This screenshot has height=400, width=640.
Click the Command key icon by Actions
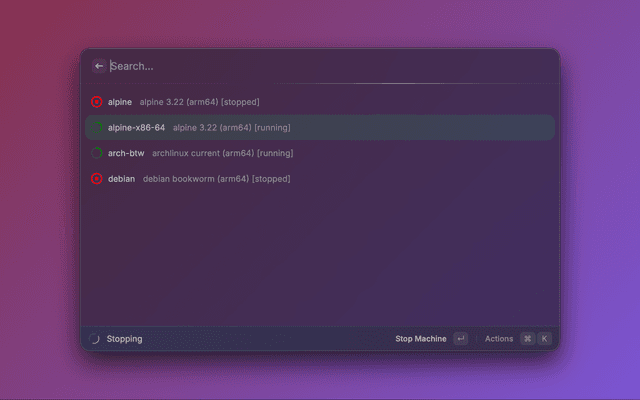point(527,339)
